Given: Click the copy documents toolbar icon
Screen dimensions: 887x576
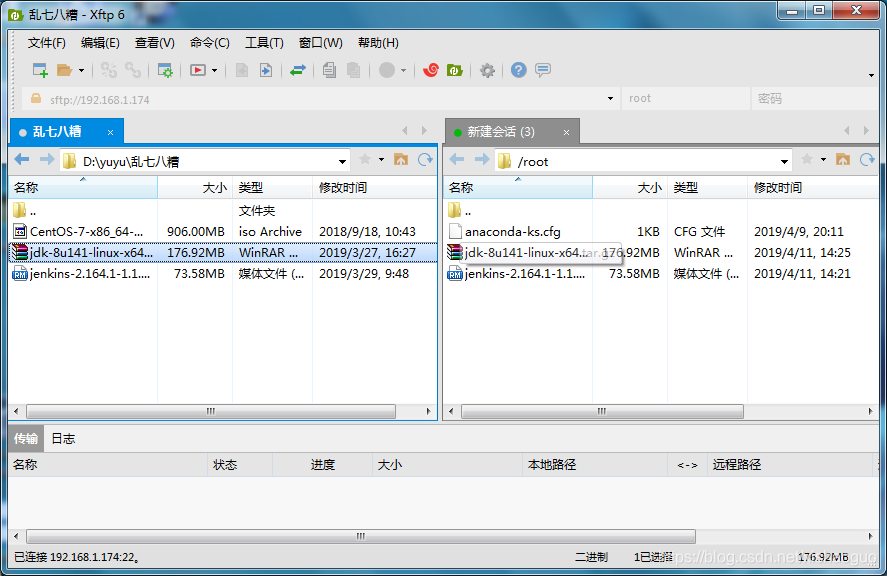Looking at the screenshot, I should (x=329, y=70).
